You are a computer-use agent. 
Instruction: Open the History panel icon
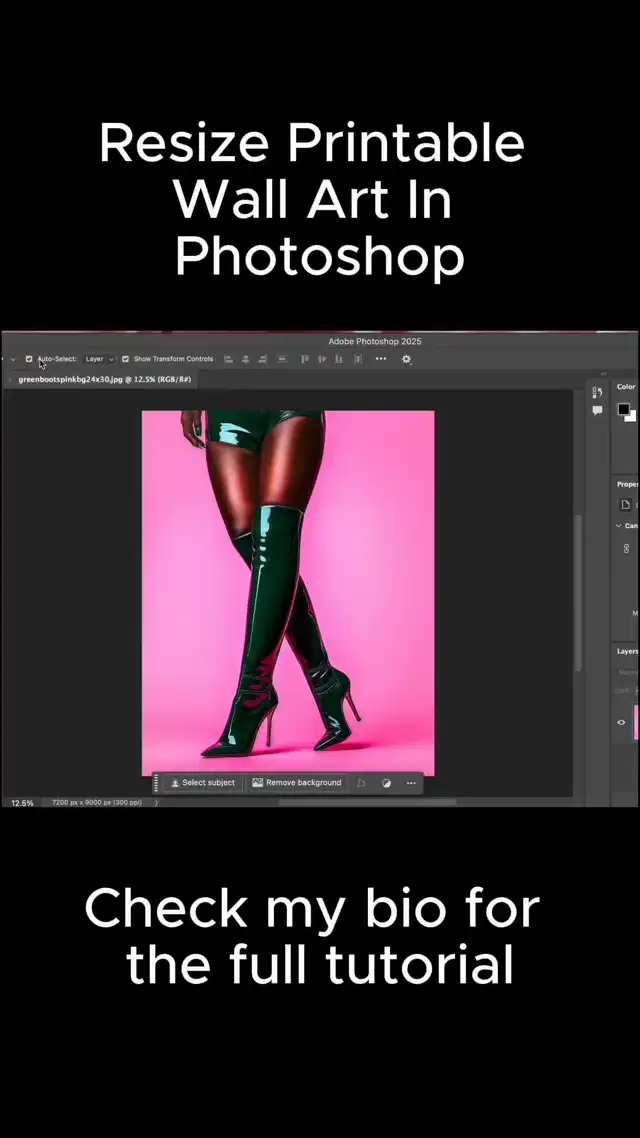[x=597, y=392]
